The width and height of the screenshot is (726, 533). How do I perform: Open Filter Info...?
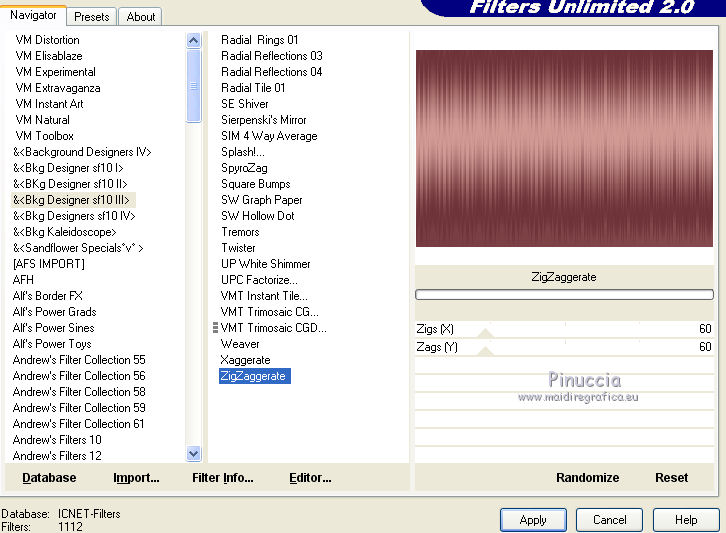(x=223, y=477)
